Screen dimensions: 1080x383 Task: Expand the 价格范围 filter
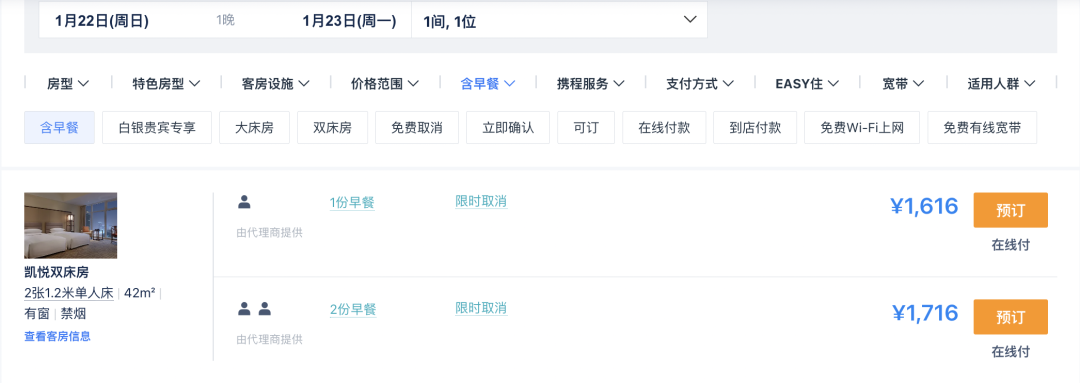[x=385, y=84]
